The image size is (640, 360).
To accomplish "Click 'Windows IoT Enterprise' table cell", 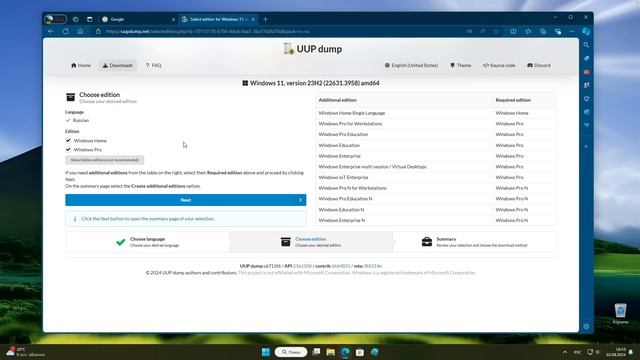I will click(x=404, y=178).
